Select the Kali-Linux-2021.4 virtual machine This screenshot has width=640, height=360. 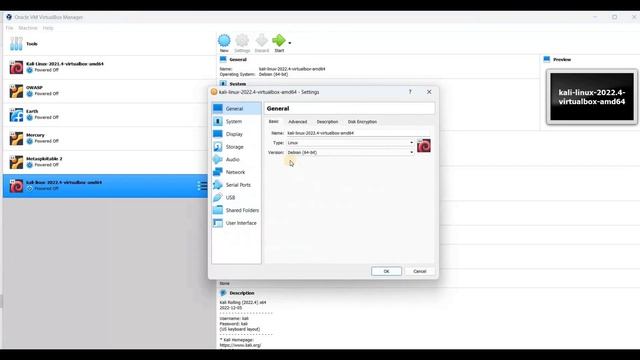(x=109, y=67)
